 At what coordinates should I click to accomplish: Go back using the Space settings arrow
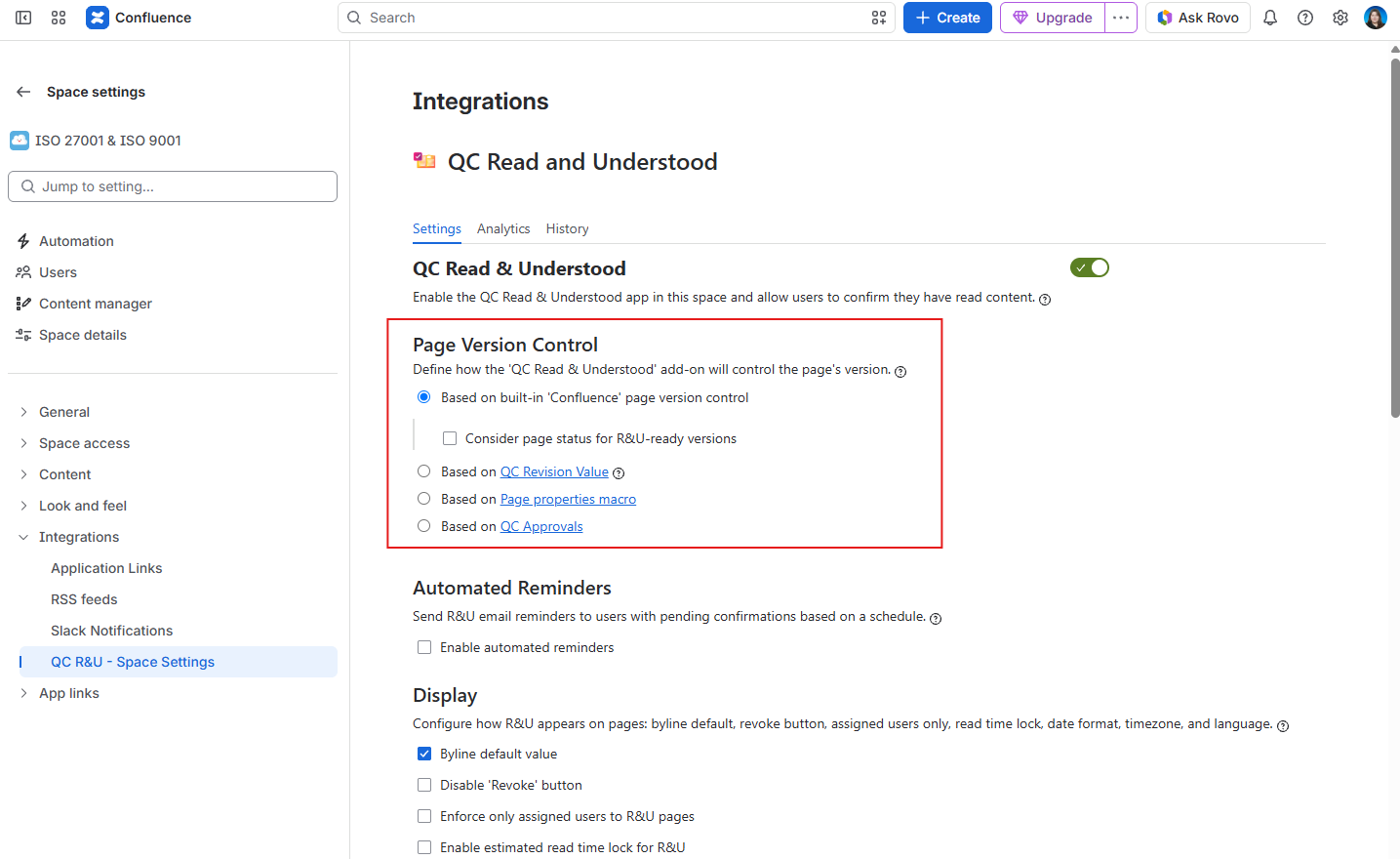pos(23,92)
